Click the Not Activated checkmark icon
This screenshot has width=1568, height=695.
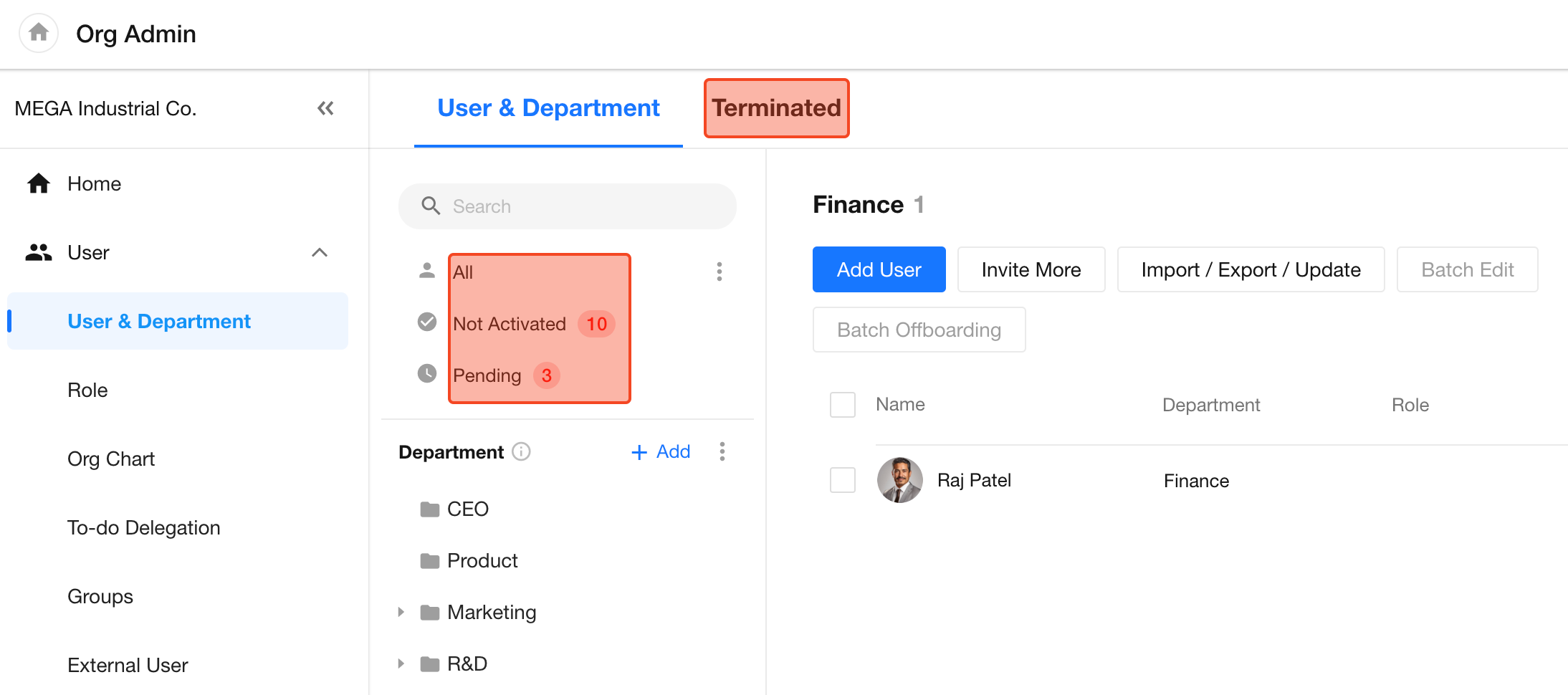(427, 322)
